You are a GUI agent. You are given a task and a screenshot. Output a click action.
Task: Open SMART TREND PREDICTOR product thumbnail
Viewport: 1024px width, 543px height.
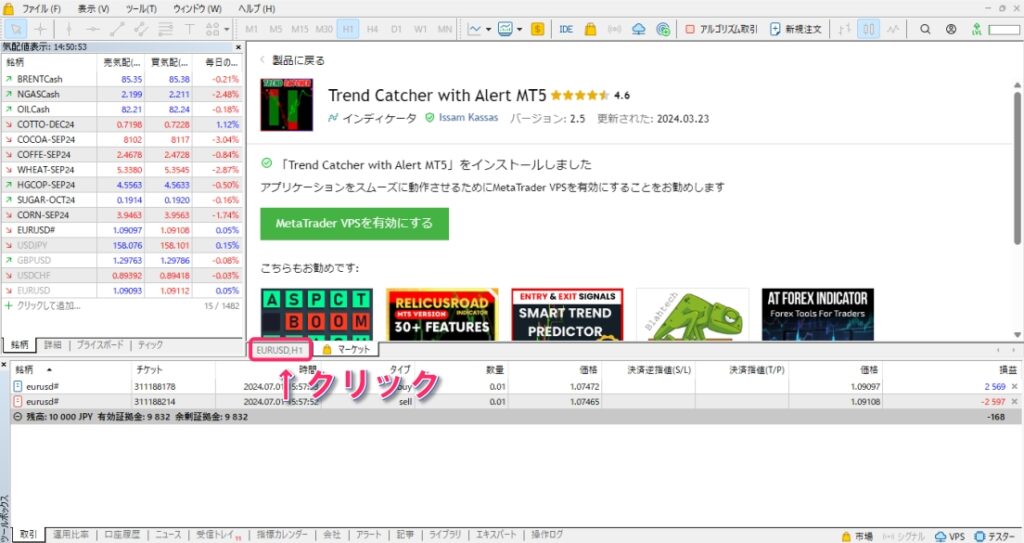[567, 314]
